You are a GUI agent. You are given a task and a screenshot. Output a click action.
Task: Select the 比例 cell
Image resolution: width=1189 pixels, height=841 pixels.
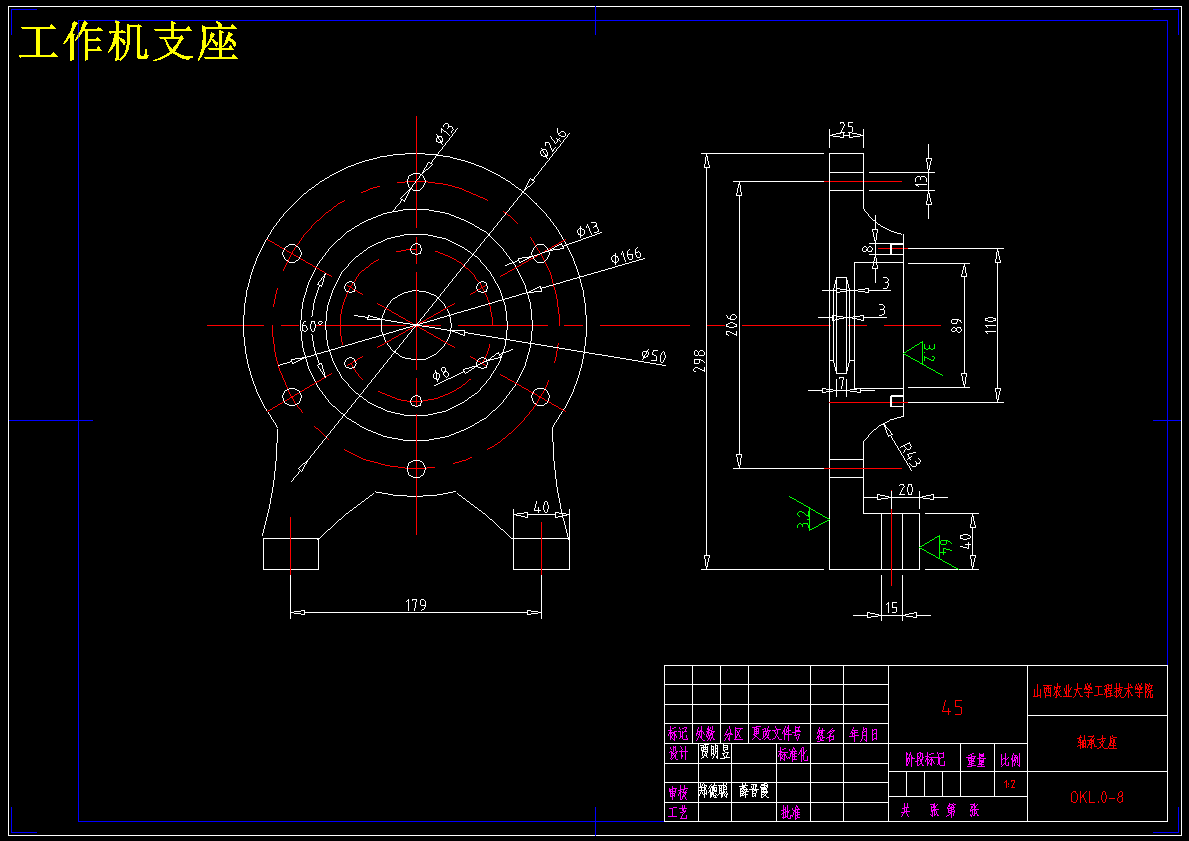point(1010,759)
